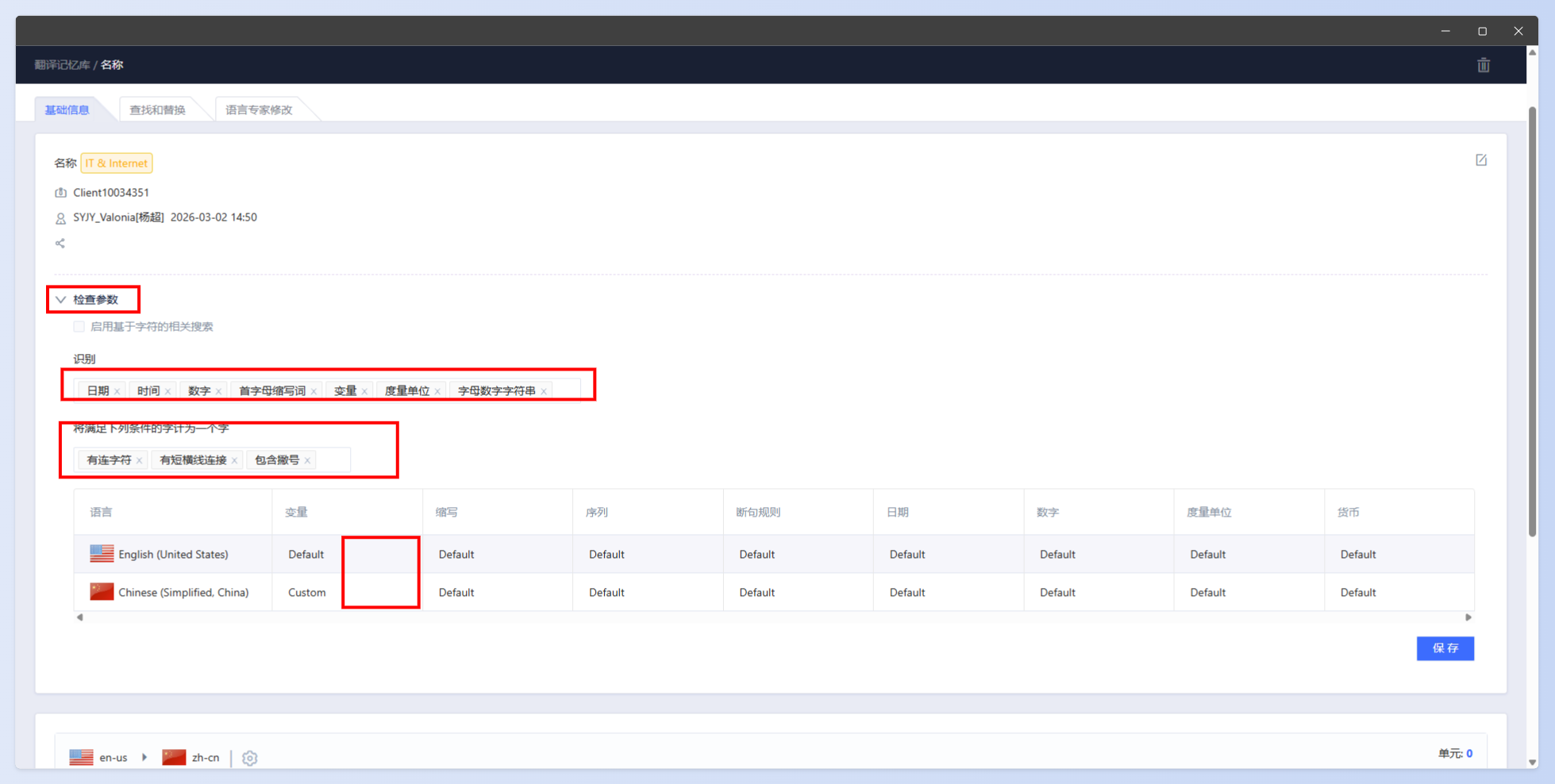Click the vertical scrollbar thumb

[x=1533, y=321]
